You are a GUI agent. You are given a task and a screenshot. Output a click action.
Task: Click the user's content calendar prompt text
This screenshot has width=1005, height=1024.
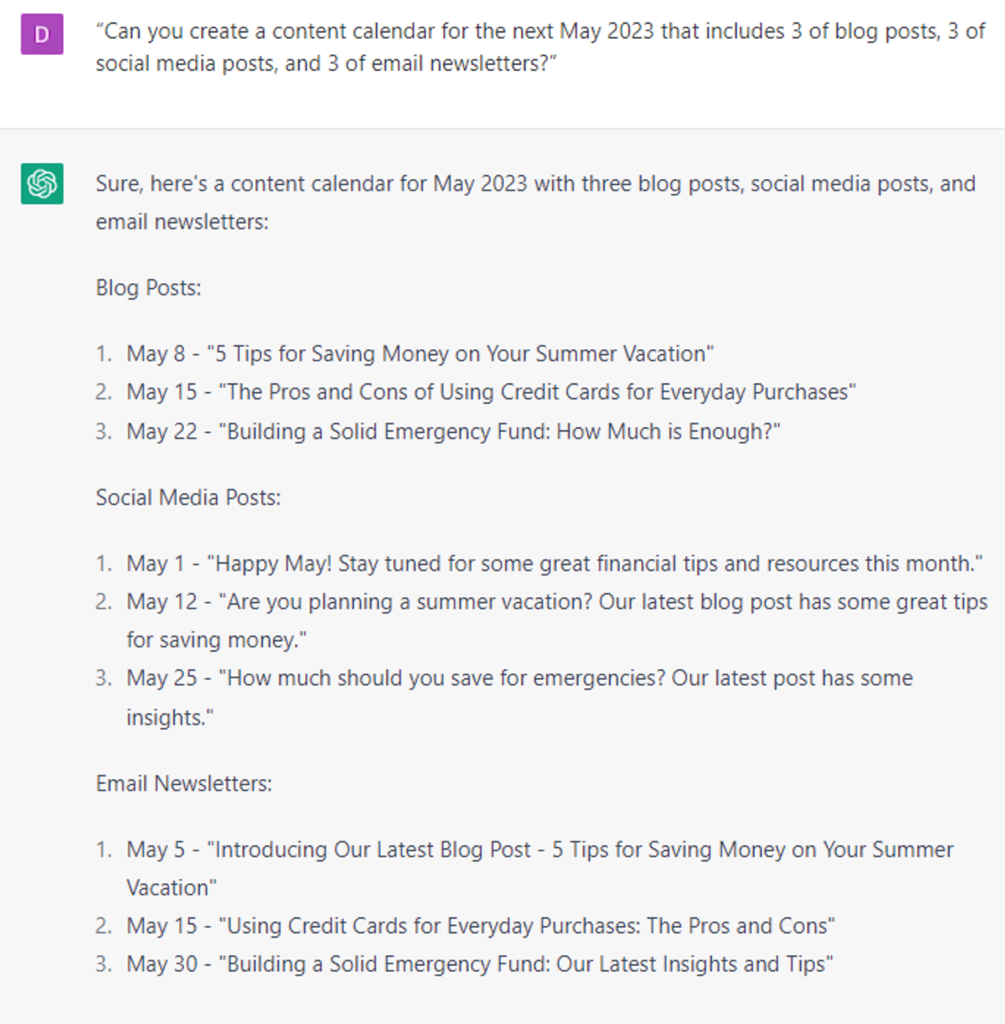pyautogui.click(x=540, y=47)
